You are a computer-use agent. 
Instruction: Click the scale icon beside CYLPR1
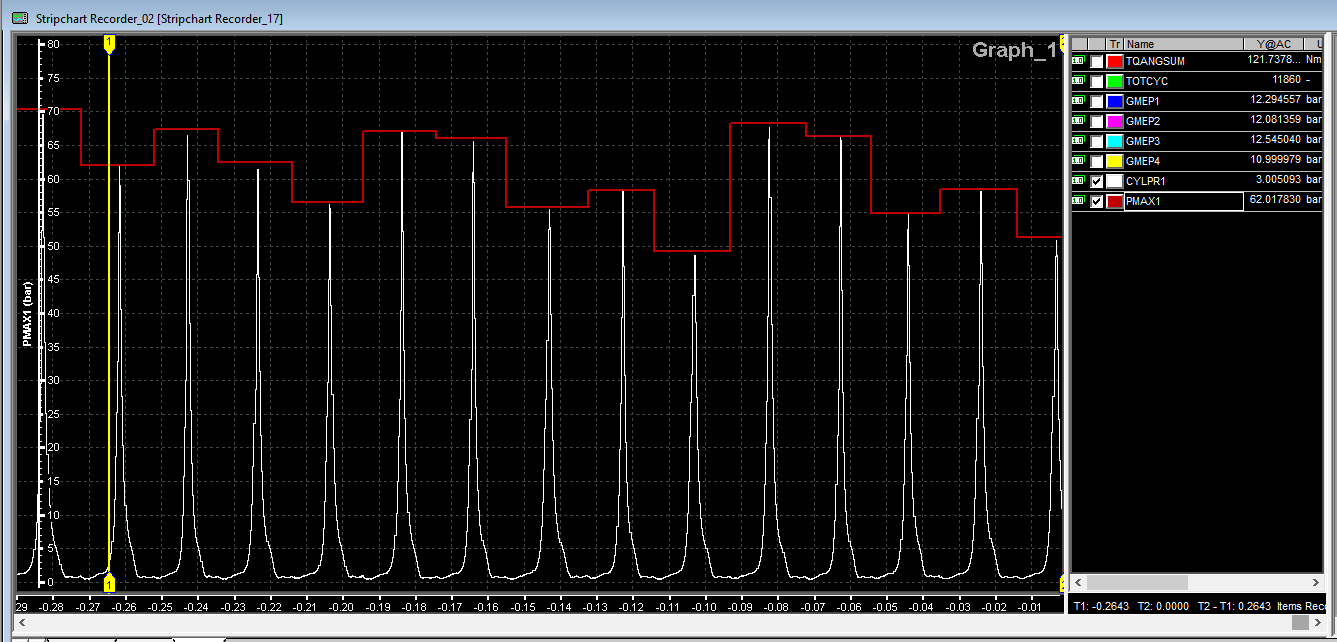[x=1078, y=181]
